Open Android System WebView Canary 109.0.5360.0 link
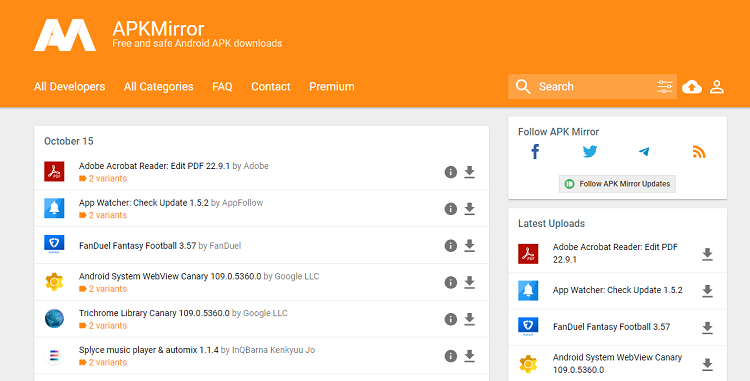Image resolution: width=750 pixels, height=381 pixels. click(x=170, y=276)
